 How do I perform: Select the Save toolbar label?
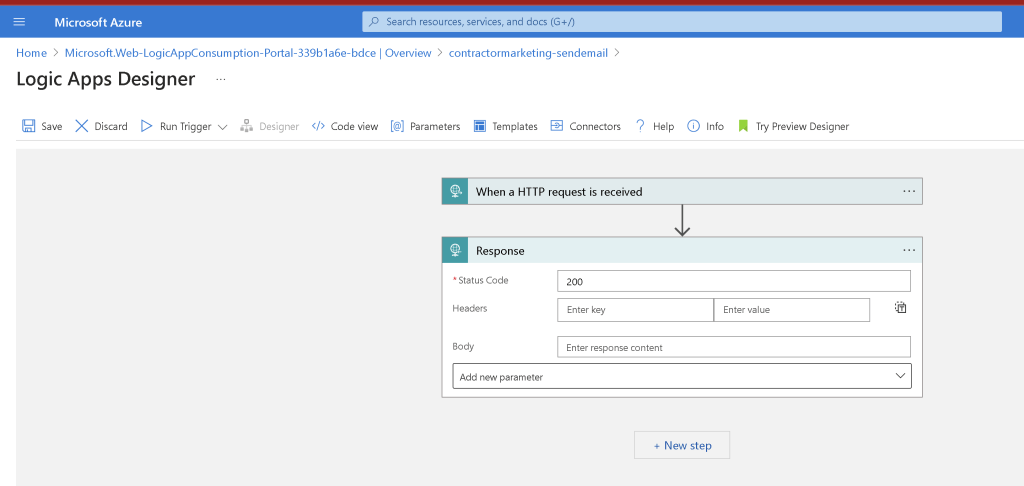[x=52, y=127]
